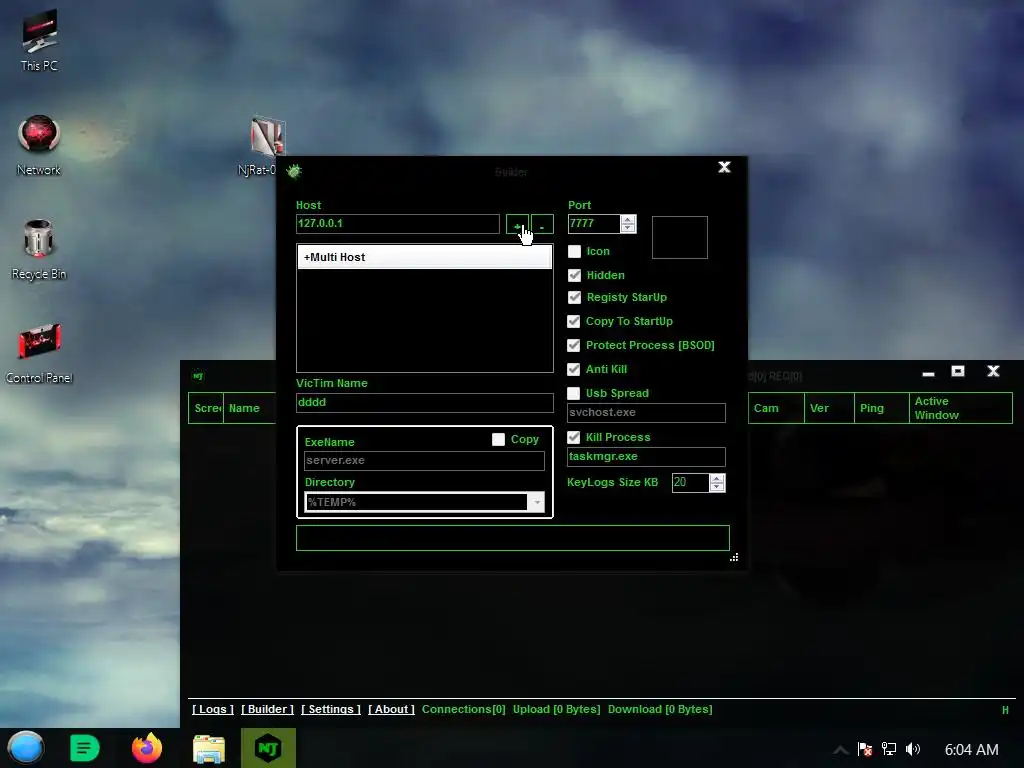
Task: Select the NjRat folder icon on desktop
Action: point(268,137)
